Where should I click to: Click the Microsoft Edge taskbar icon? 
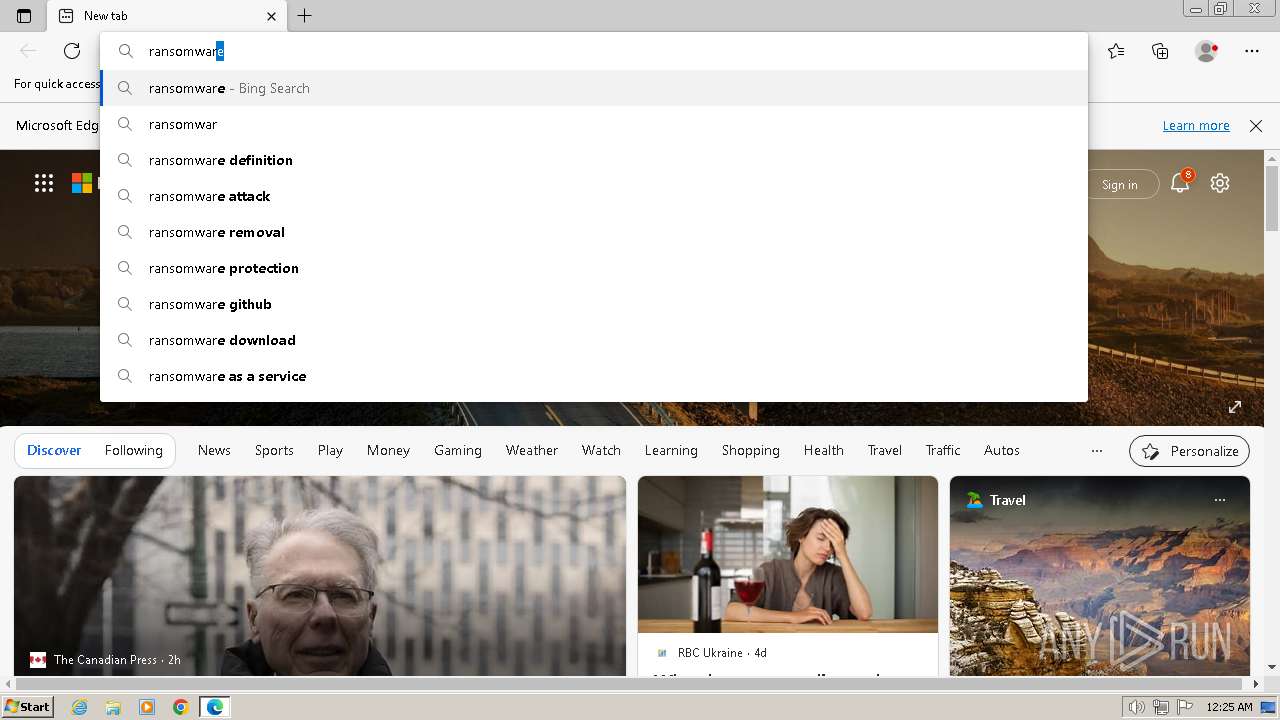215,707
